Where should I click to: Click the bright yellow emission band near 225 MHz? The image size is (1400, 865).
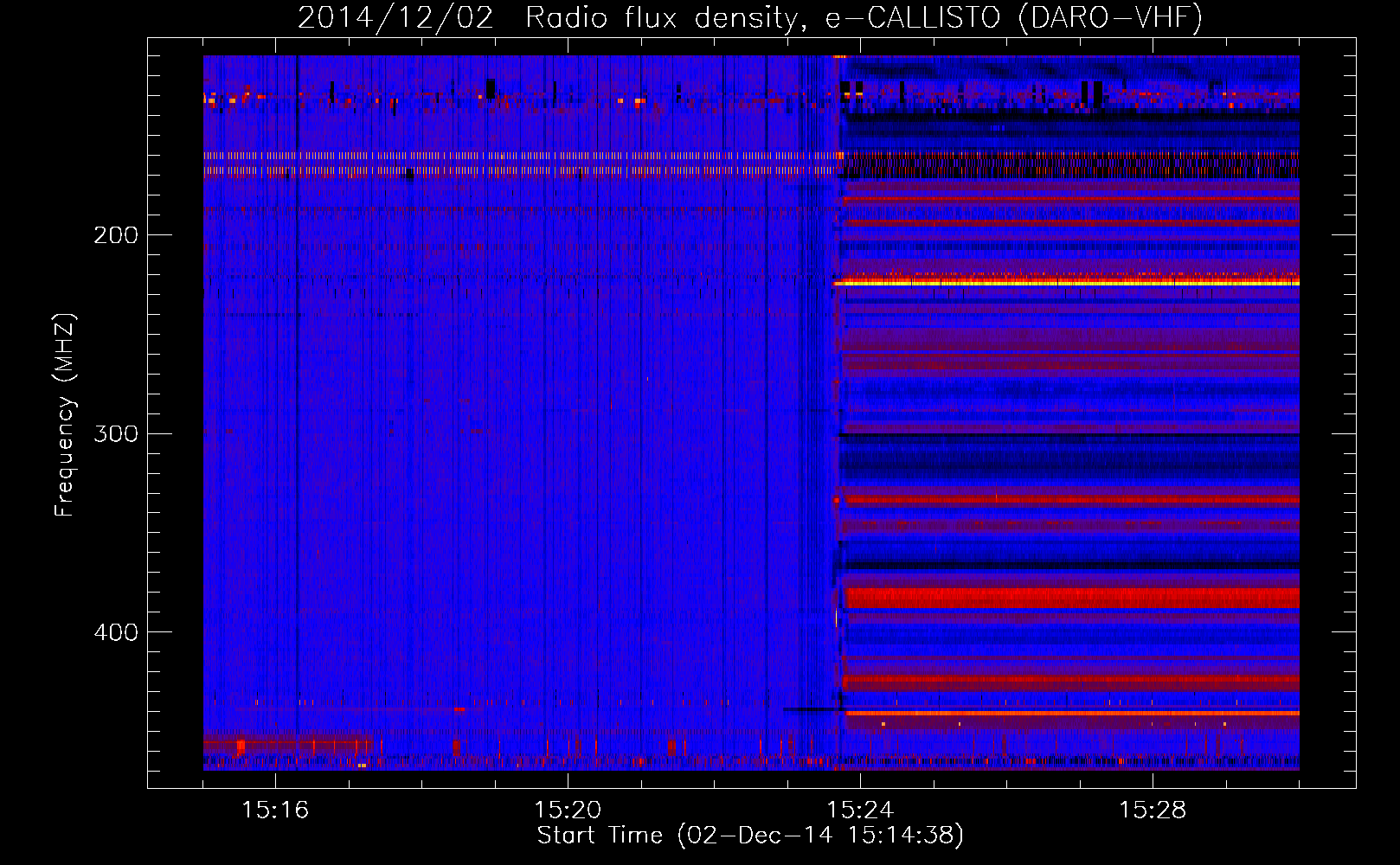tap(1067, 282)
